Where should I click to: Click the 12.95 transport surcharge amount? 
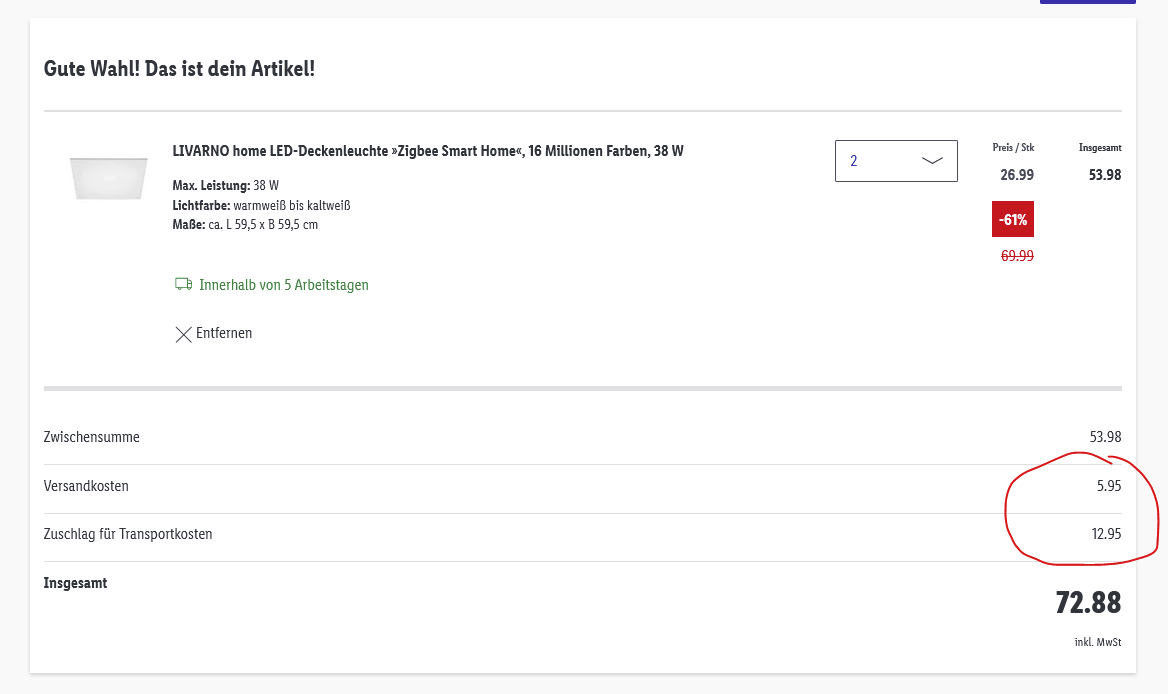pos(1106,534)
